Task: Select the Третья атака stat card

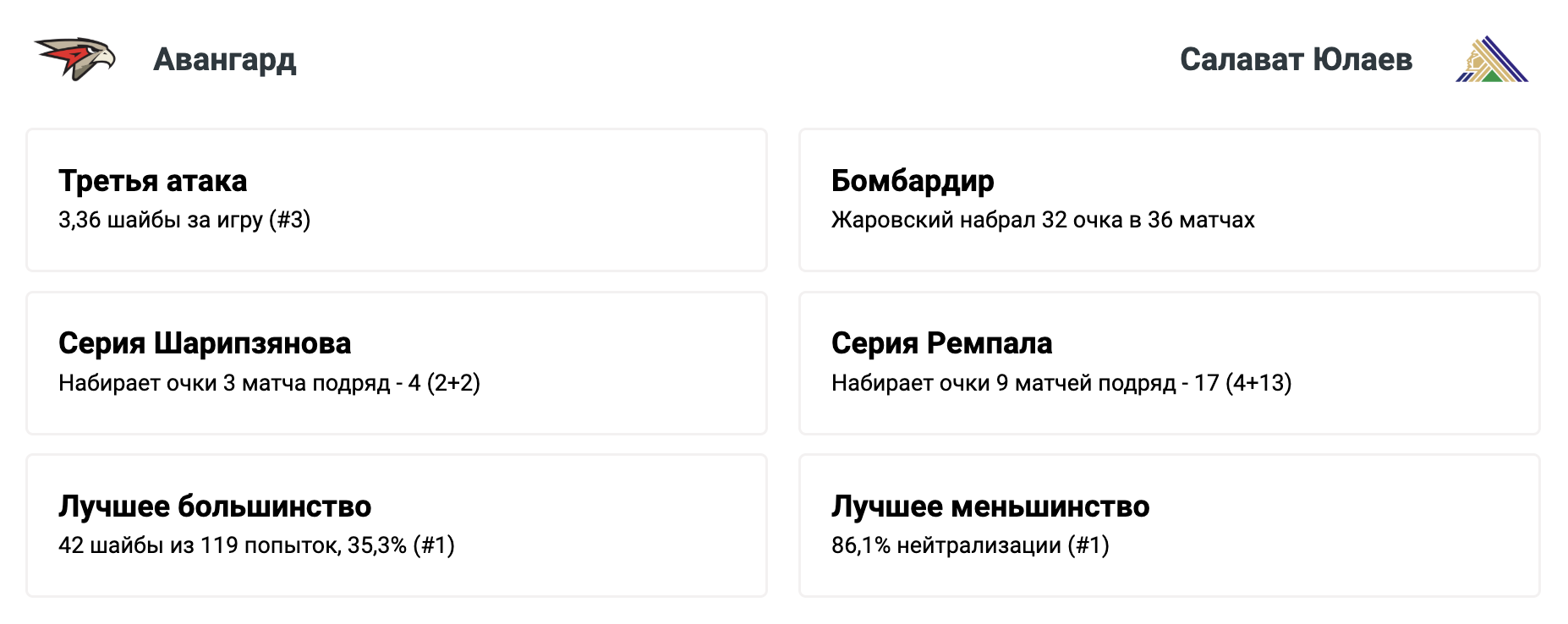Action: pyautogui.click(x=396, y=200)
